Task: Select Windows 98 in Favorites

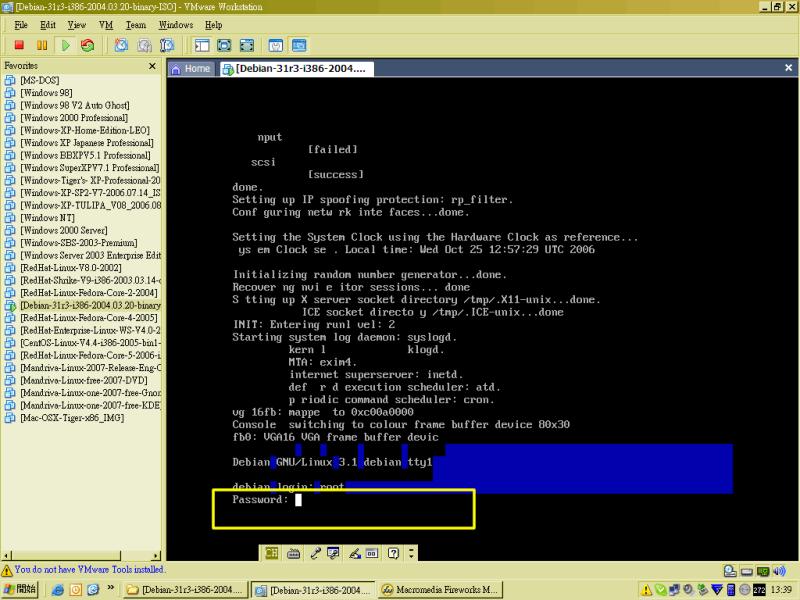Action: [x=46, y=93]
